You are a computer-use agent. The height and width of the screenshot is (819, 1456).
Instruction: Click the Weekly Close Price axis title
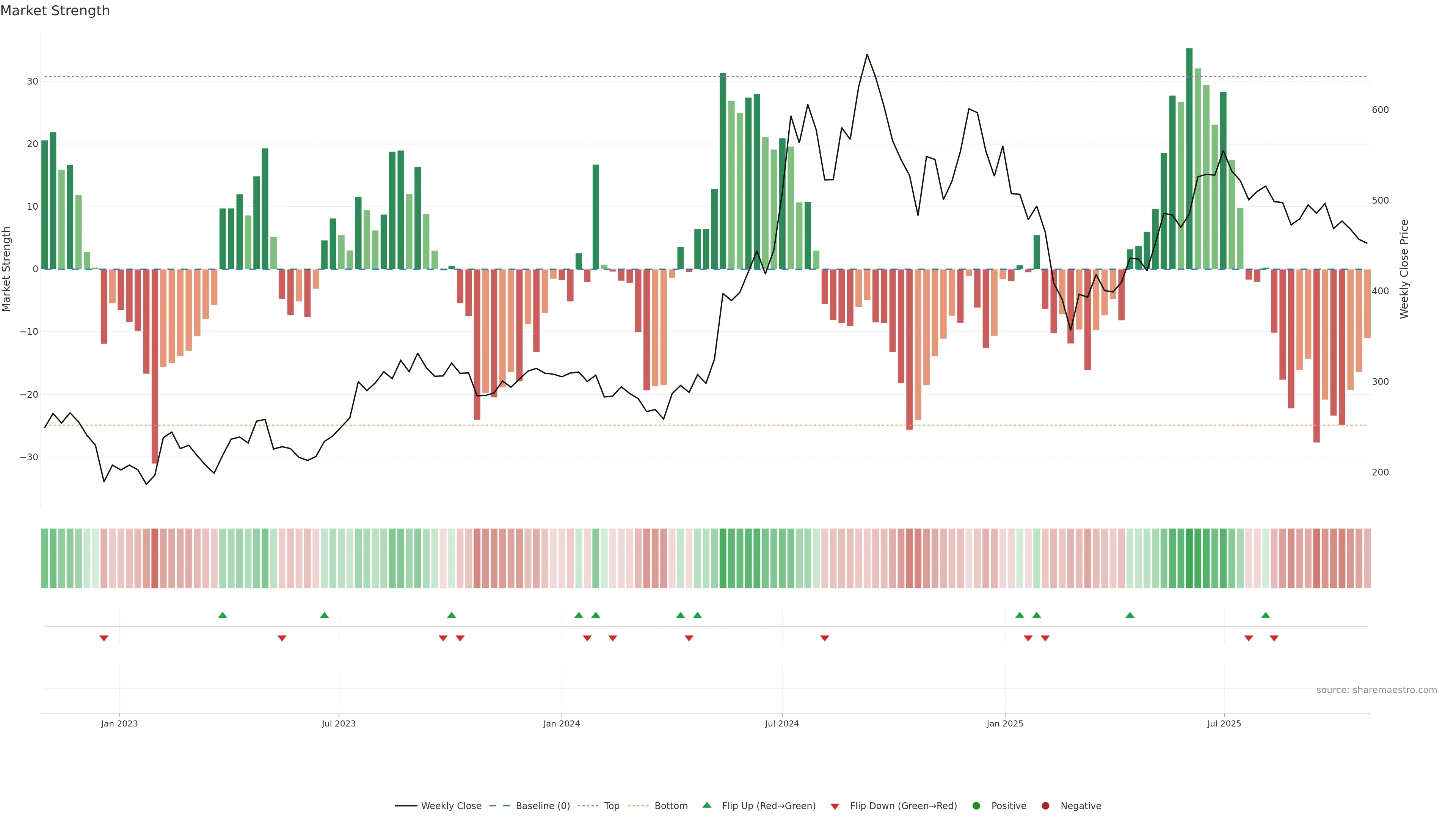pyautogui.click(x=1404, y=269)
